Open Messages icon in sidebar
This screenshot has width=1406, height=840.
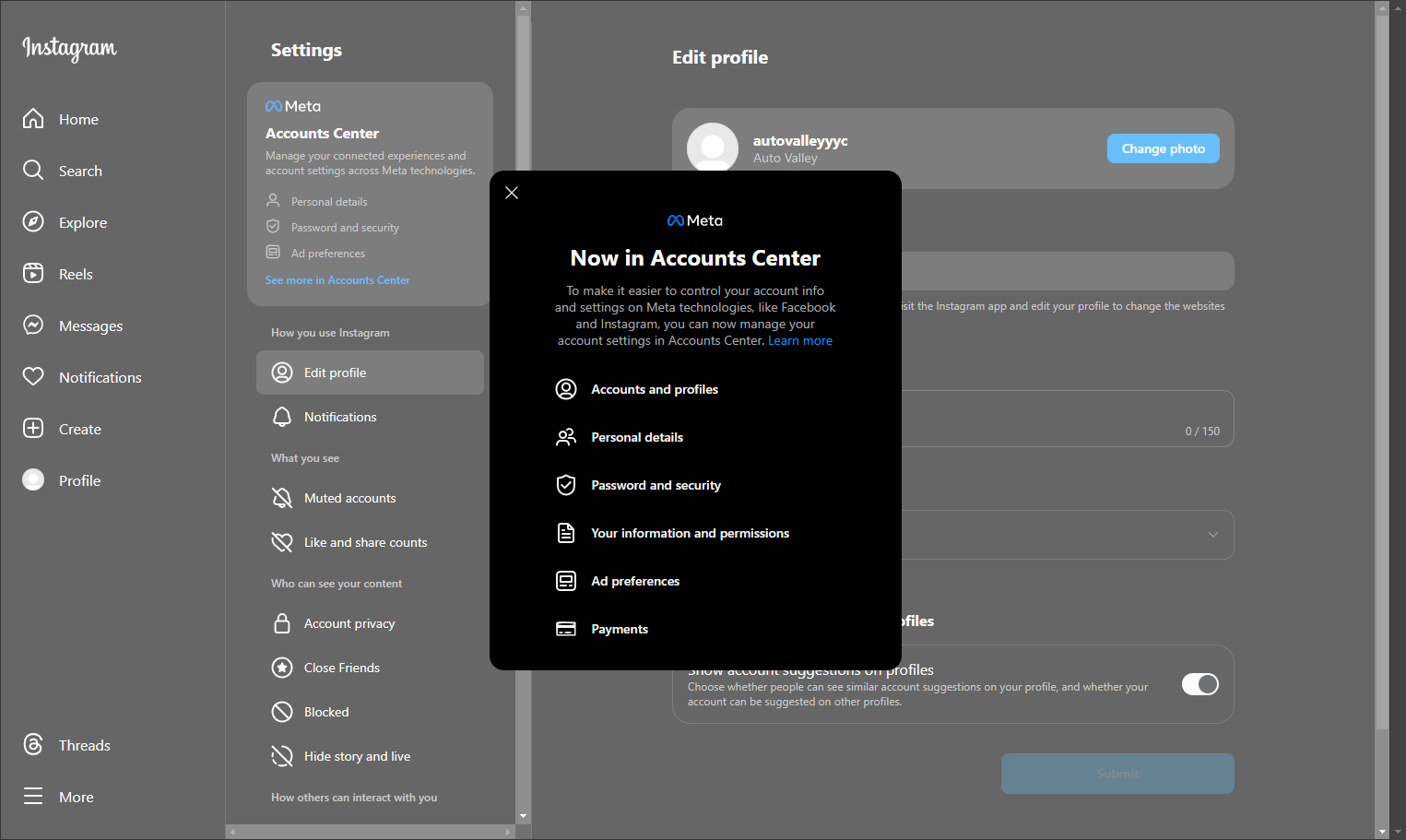(x=33, y=325)
